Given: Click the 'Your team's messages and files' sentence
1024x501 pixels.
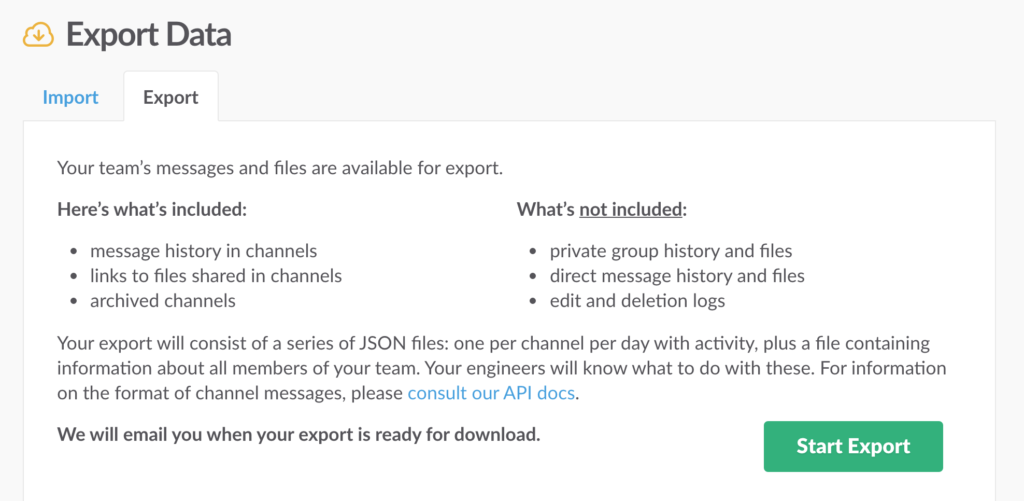Looking at the screenshot, I should point(279,167).
